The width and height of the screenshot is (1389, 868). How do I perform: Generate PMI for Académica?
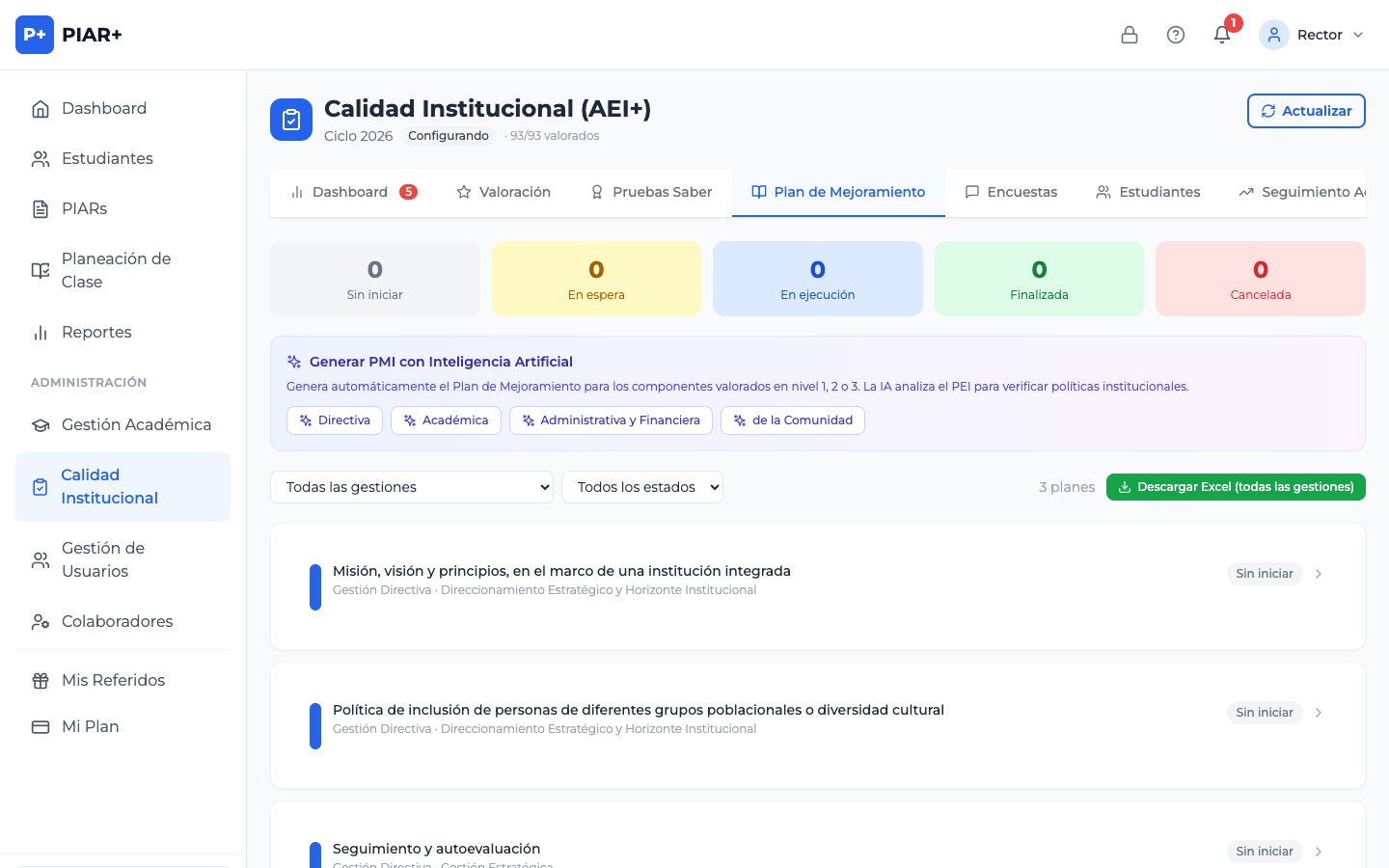(446, 420)
